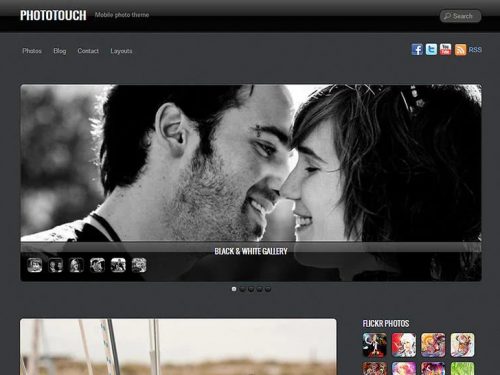
Task: Open the orange-toned third Flickr thumbnail
Action: (433, 345)
